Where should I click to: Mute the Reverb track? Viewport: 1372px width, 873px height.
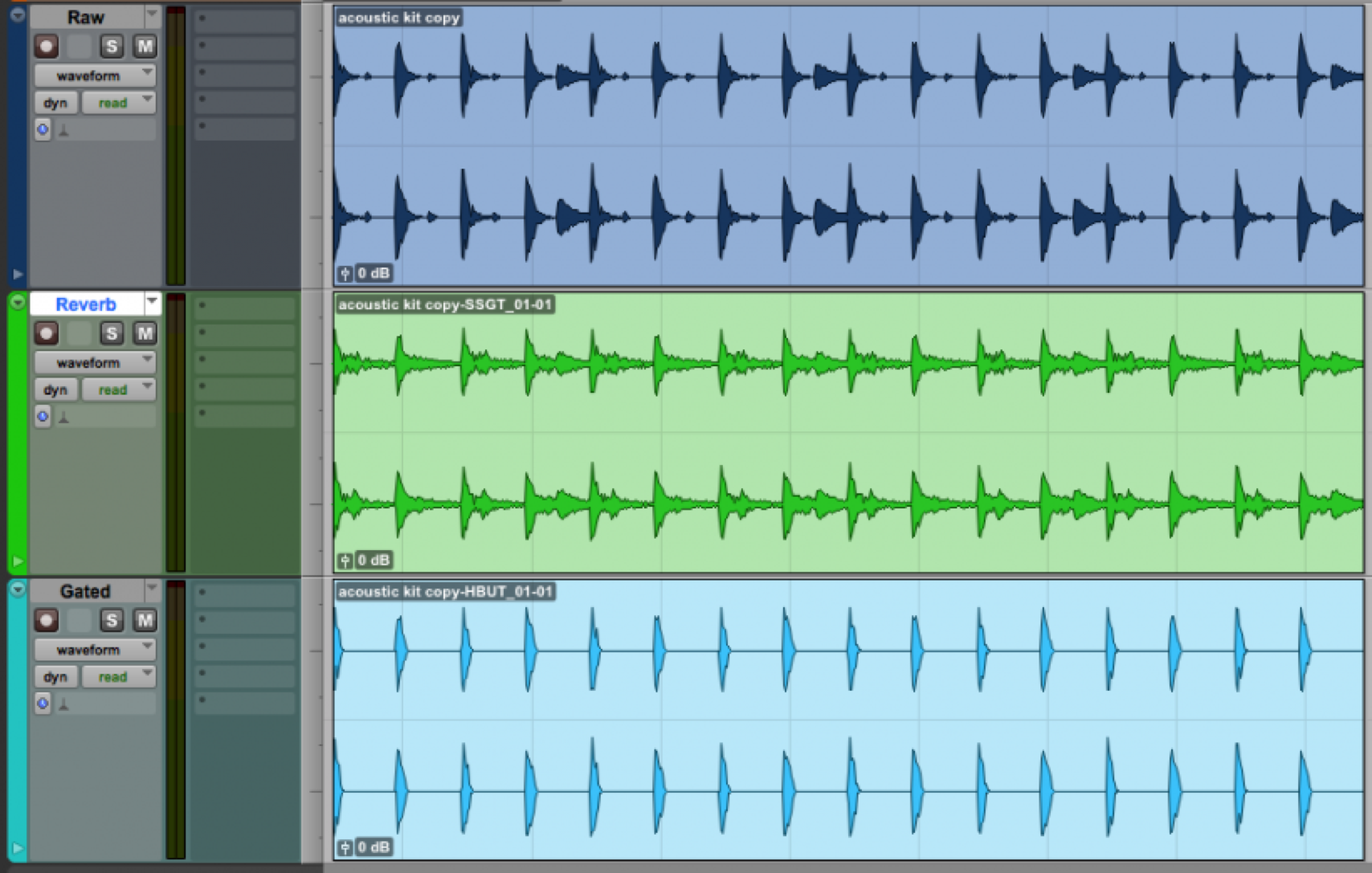pos(145,333)
